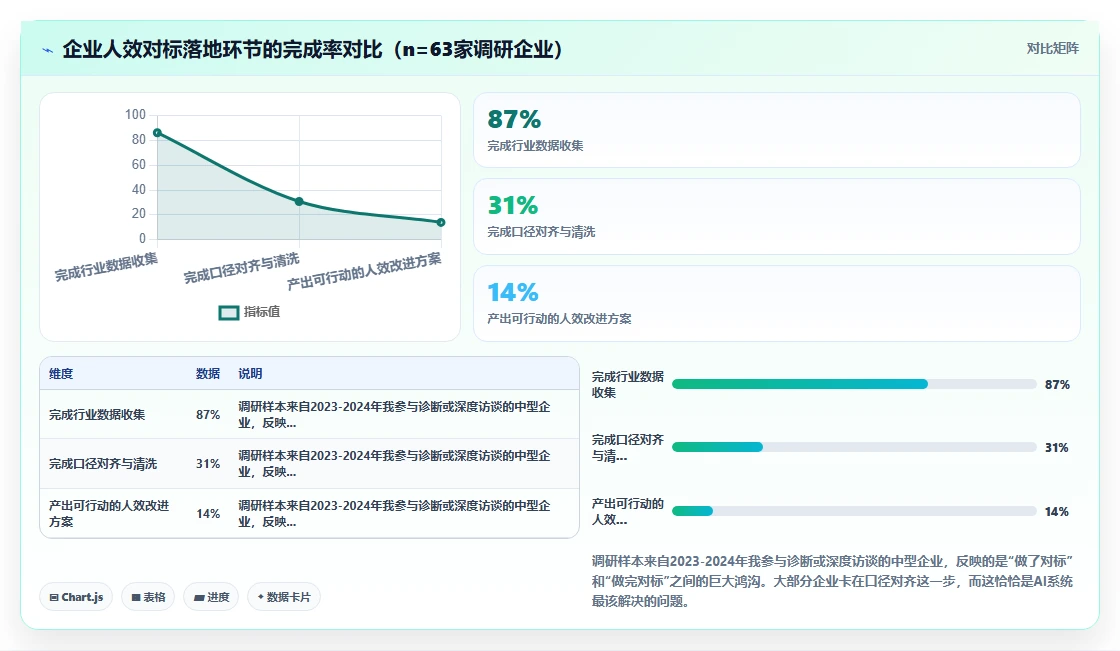This screenshot has height=651, width=1120.
Task: Click the 31% progress bar for 完成口径对齐
Action: [x=854, y=447]
